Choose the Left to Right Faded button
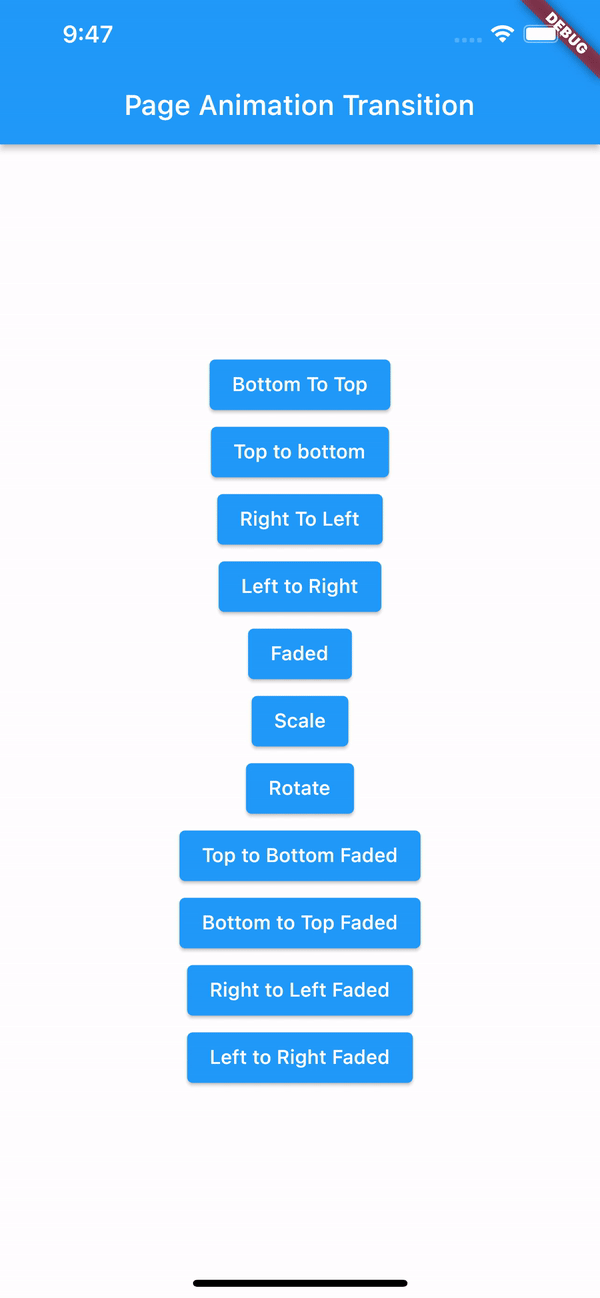Viewport: 600px width, 1298px height. coord(300,1057)
